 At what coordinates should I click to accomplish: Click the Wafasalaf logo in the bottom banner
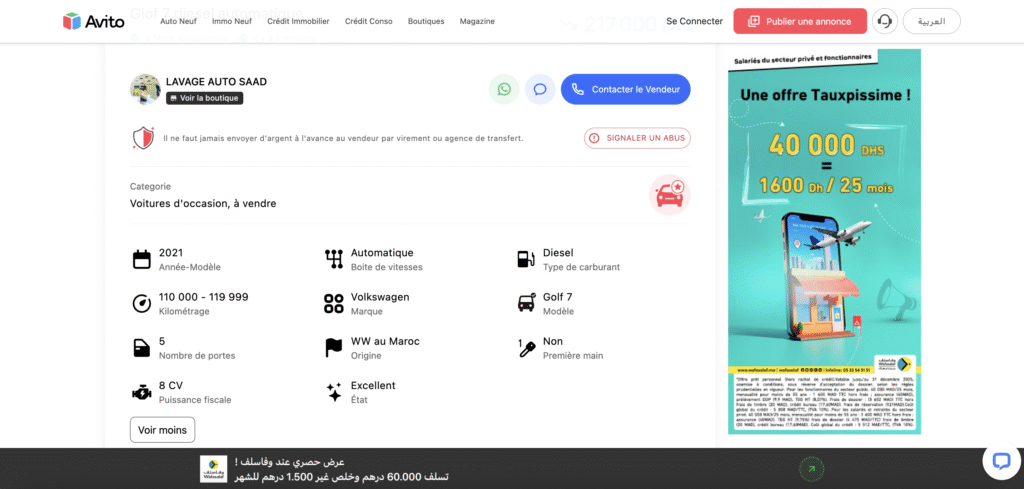[x=214, y=469]
